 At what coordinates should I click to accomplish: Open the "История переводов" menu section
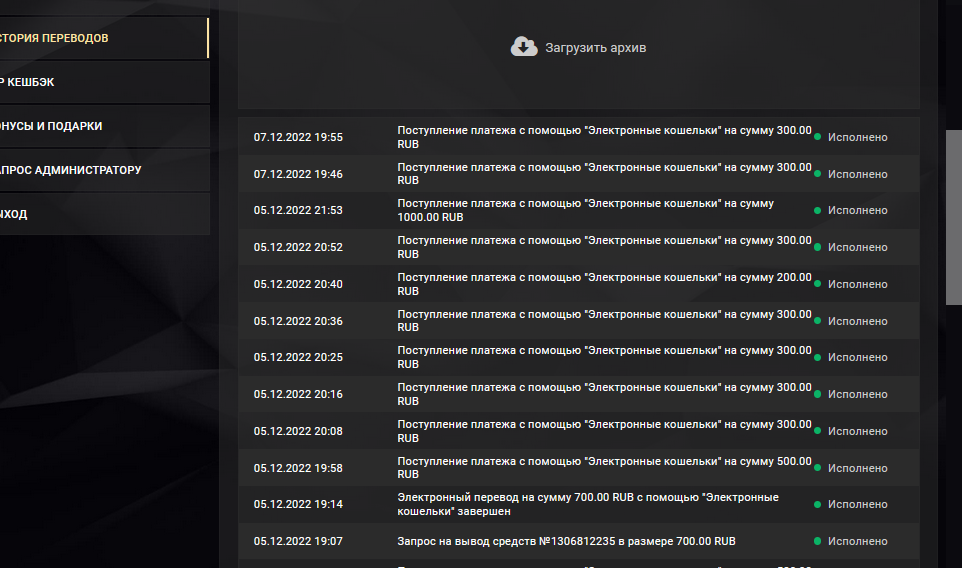click(104, 38)
